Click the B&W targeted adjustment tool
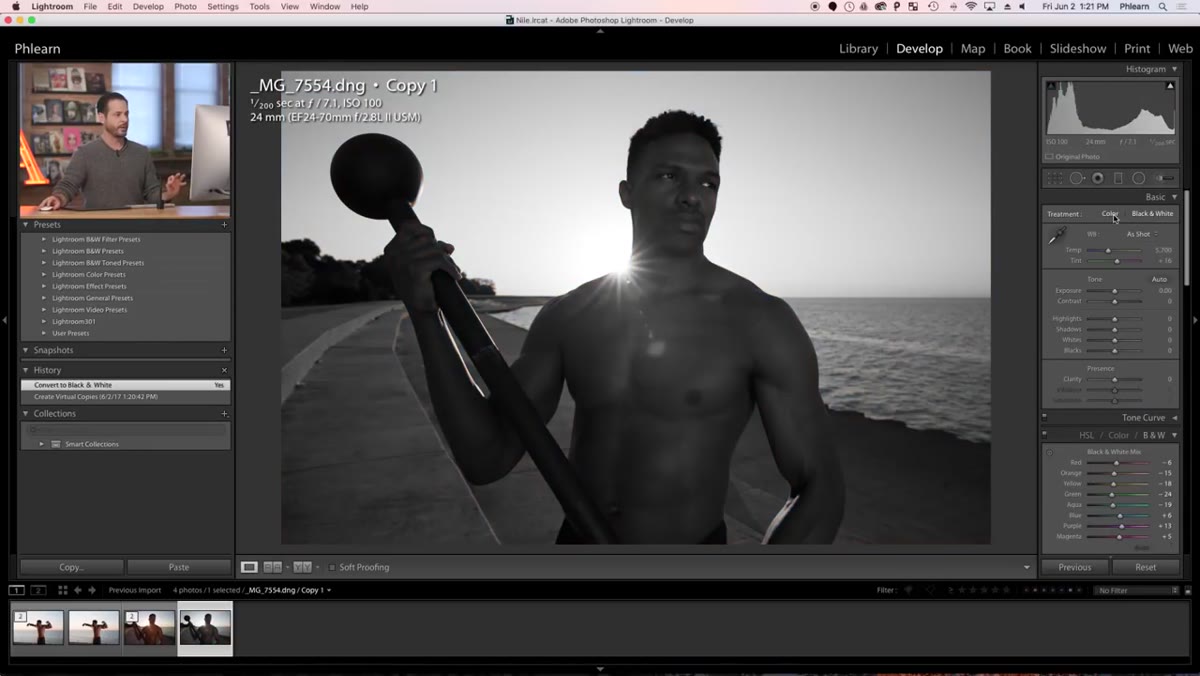Image resolution: width=1200 pixels, height=676 pixels. click(x=1050, y=453)
